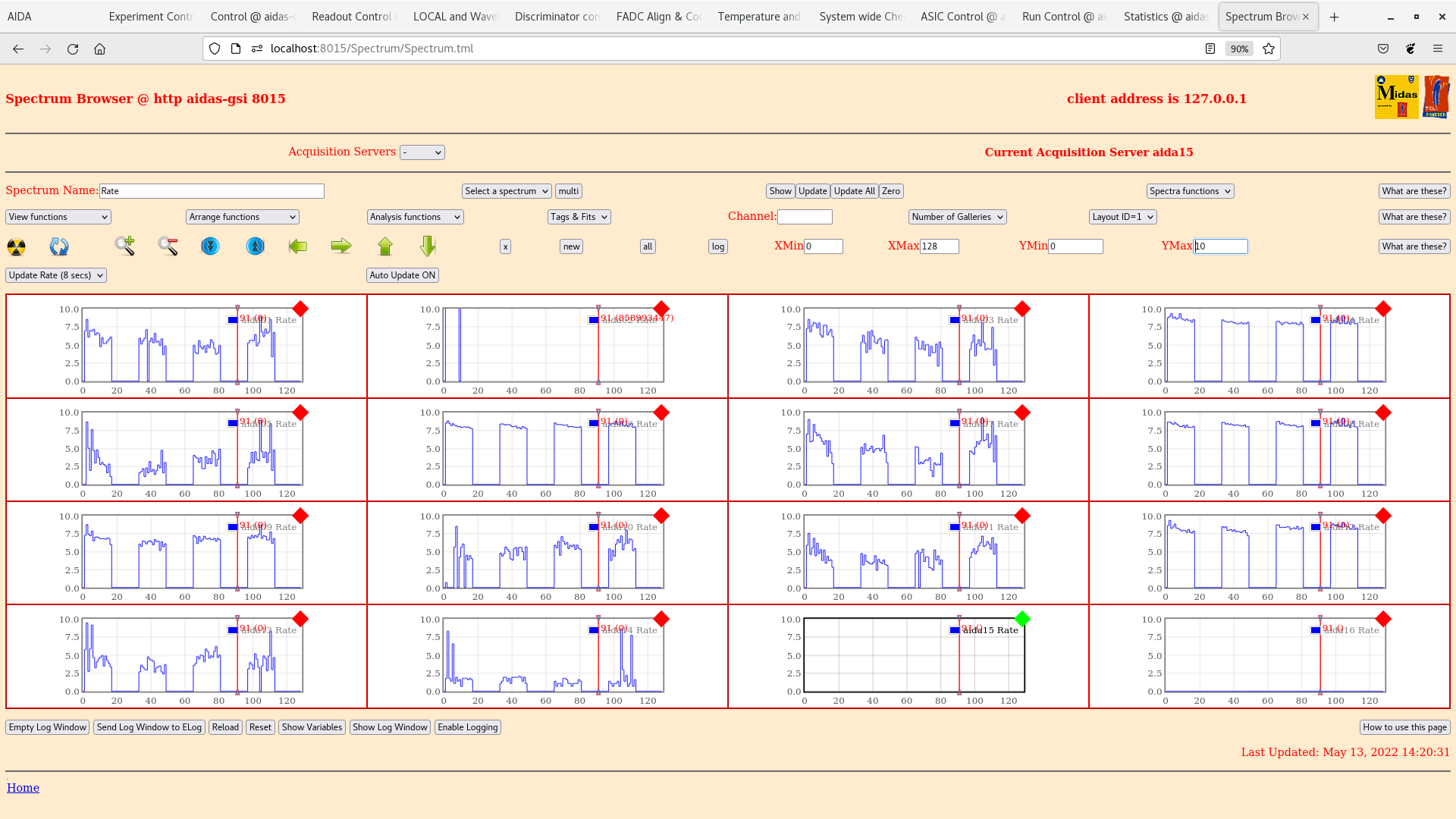Click the yellow radiation symbol icon
Image resolution: width=1456 pixels, height=819 pixels.
16,246
